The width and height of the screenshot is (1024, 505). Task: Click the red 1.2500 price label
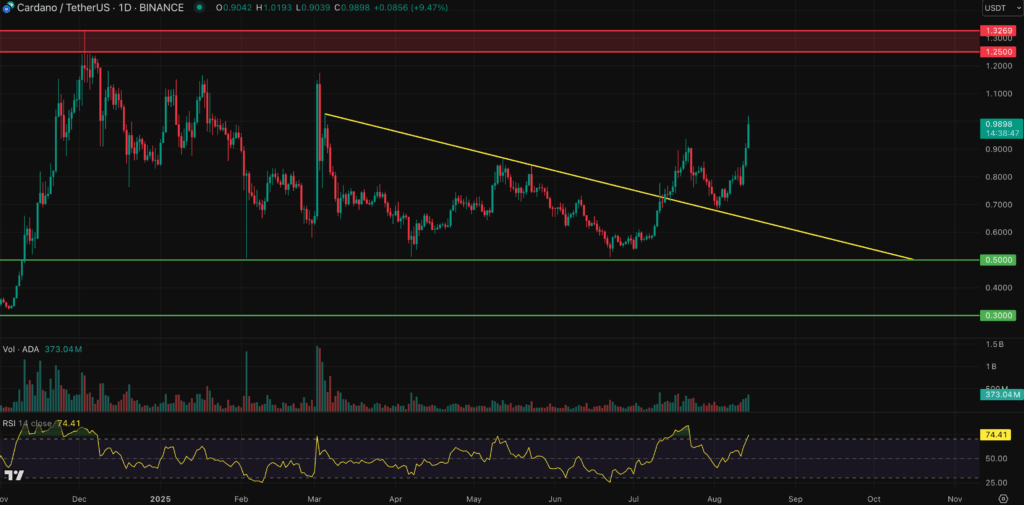(997, 52)
